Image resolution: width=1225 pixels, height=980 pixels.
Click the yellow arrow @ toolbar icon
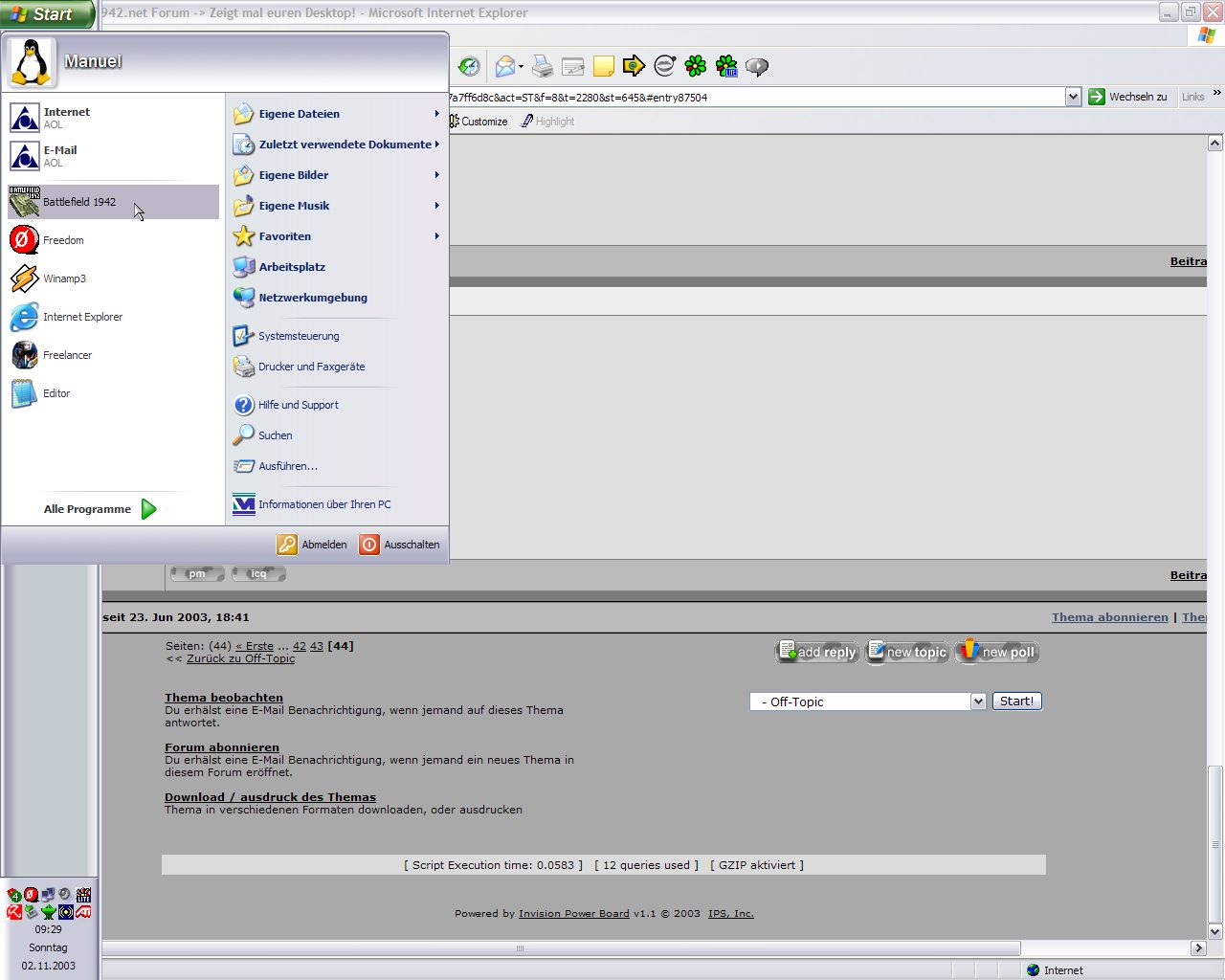tap(634, 66)
